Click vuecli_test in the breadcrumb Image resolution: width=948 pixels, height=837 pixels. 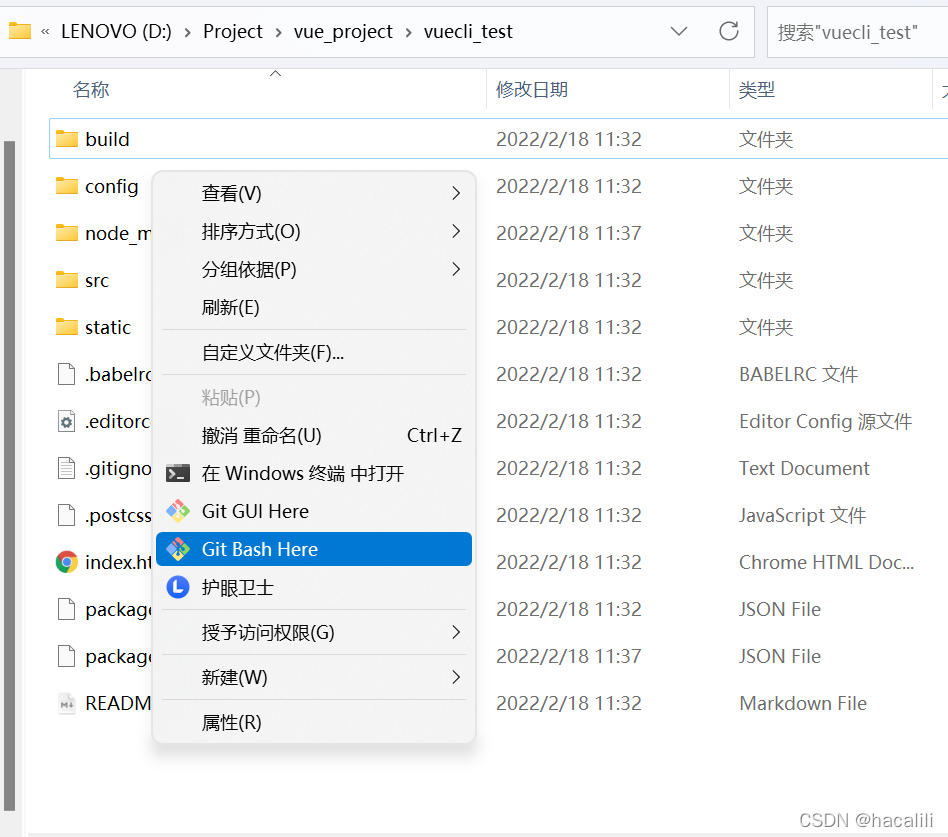tap(468, 31)
